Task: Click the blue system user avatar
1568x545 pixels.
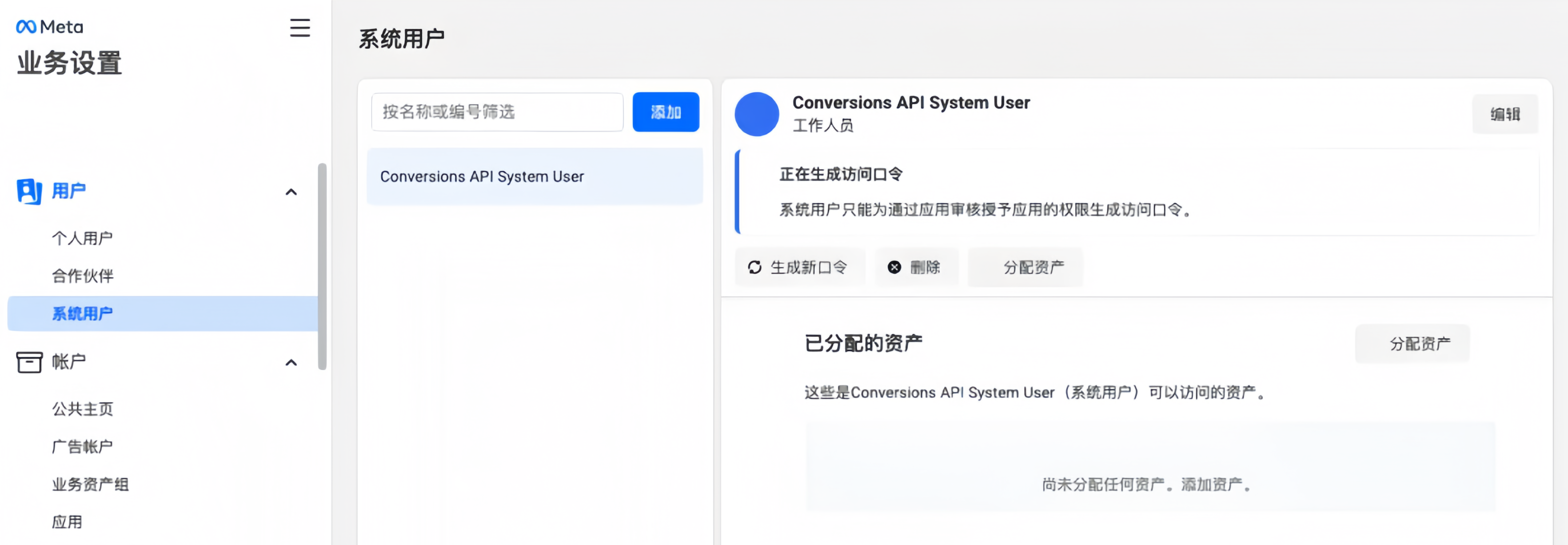Action: pyautogui.click(x=757, y=114)
